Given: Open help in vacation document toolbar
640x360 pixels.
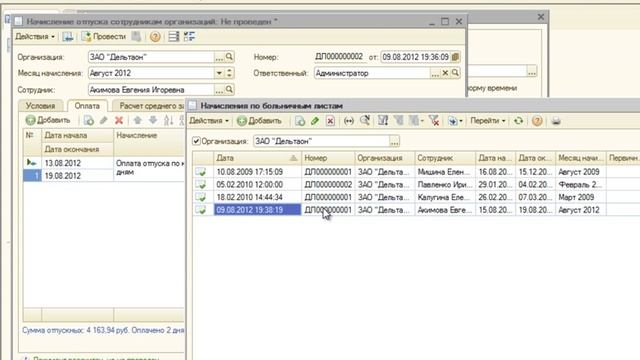Looking at the screenshot, I should (x=155, y=37).
